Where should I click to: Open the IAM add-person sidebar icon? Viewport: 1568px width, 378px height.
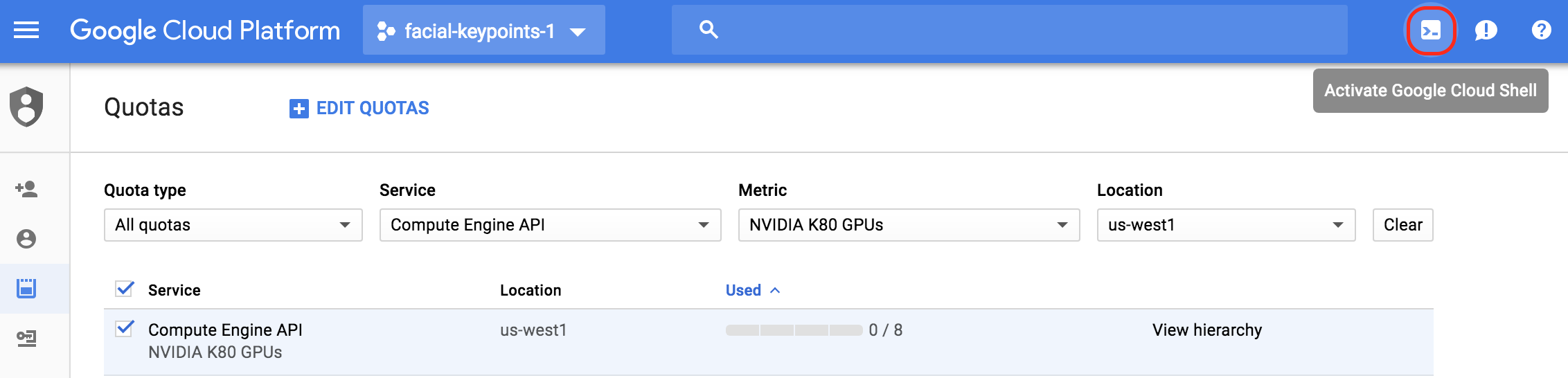(x=26, y=189)
